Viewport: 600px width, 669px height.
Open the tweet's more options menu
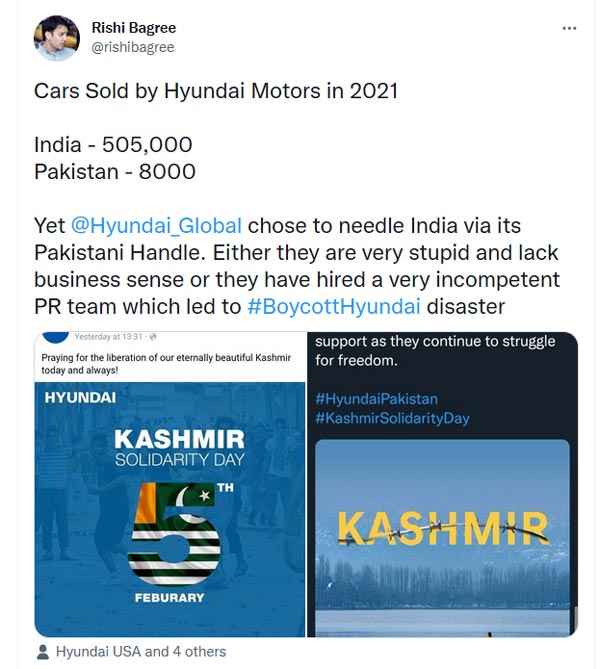click(x=569, y=28)
